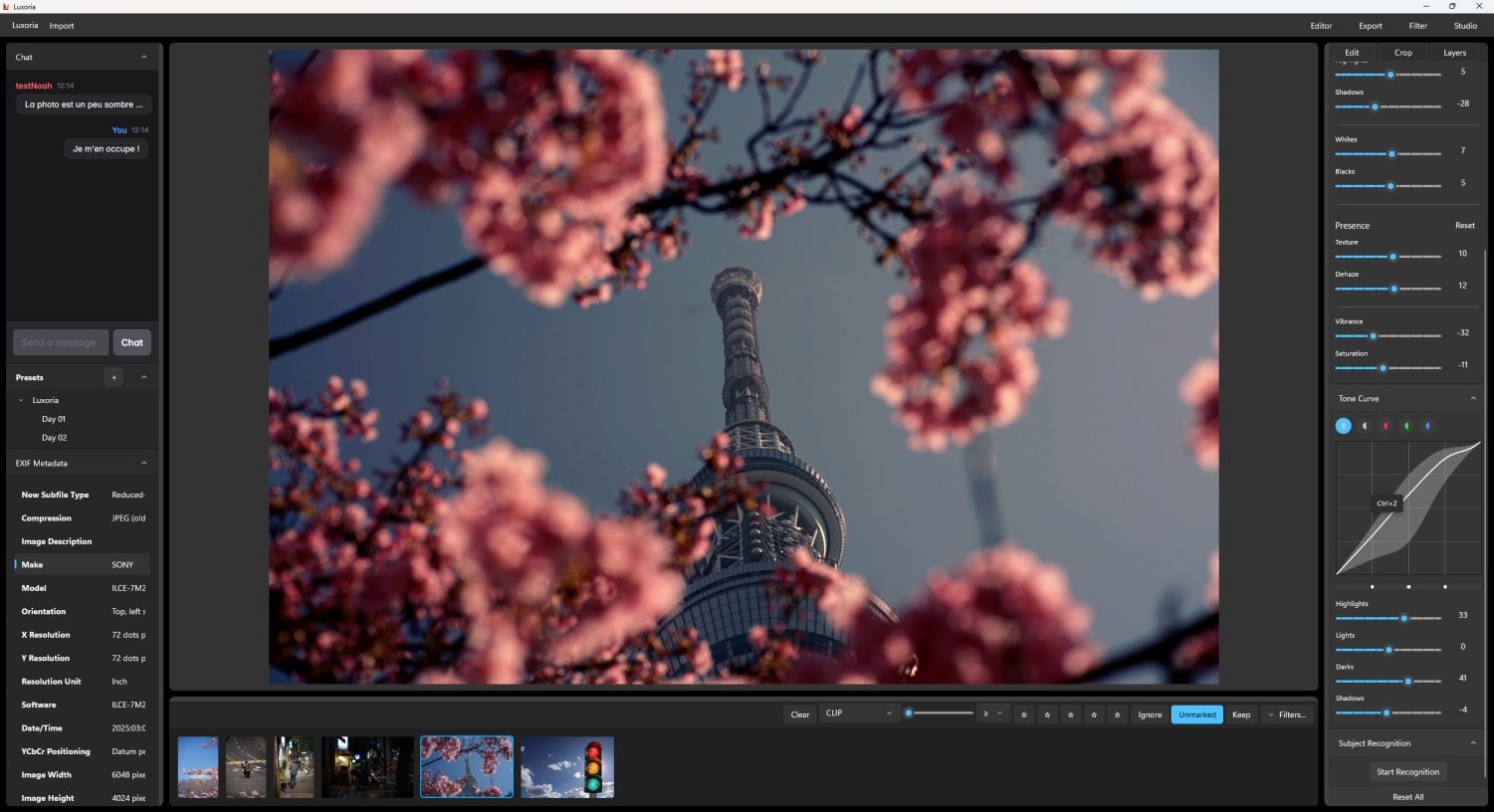Select the blue channel tone curve icon
Image resolution: width=1494 pixels, height=812 pixels.
(x=1427, y=426)
